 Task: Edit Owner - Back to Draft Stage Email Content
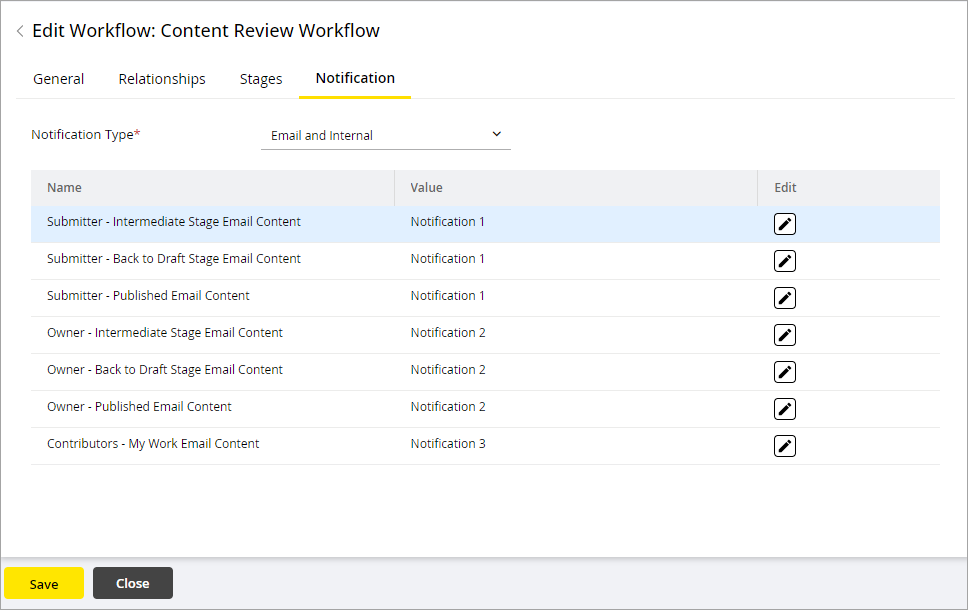(x=784, y=371)
